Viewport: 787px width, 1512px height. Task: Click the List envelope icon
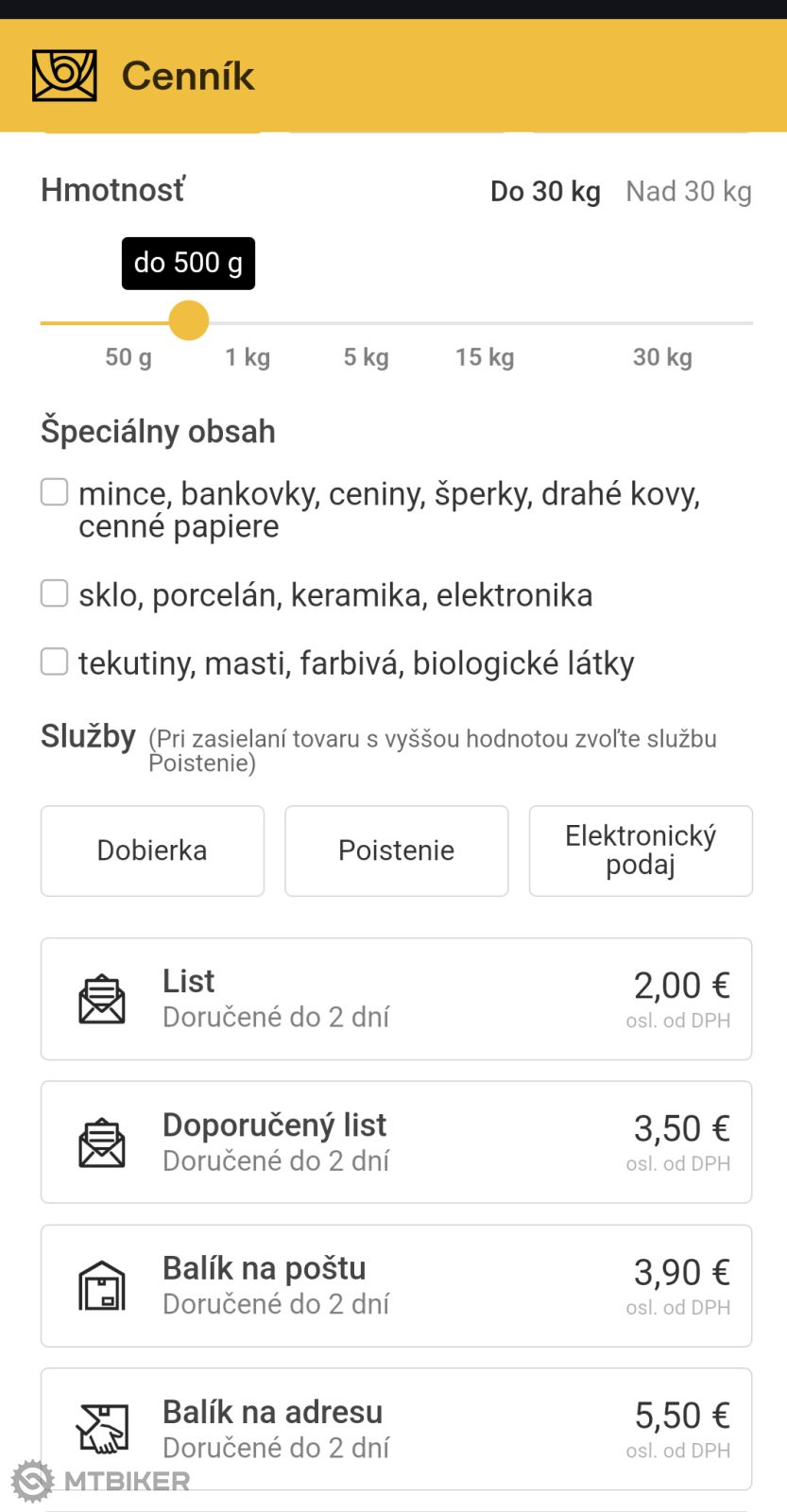click(102, 999)
